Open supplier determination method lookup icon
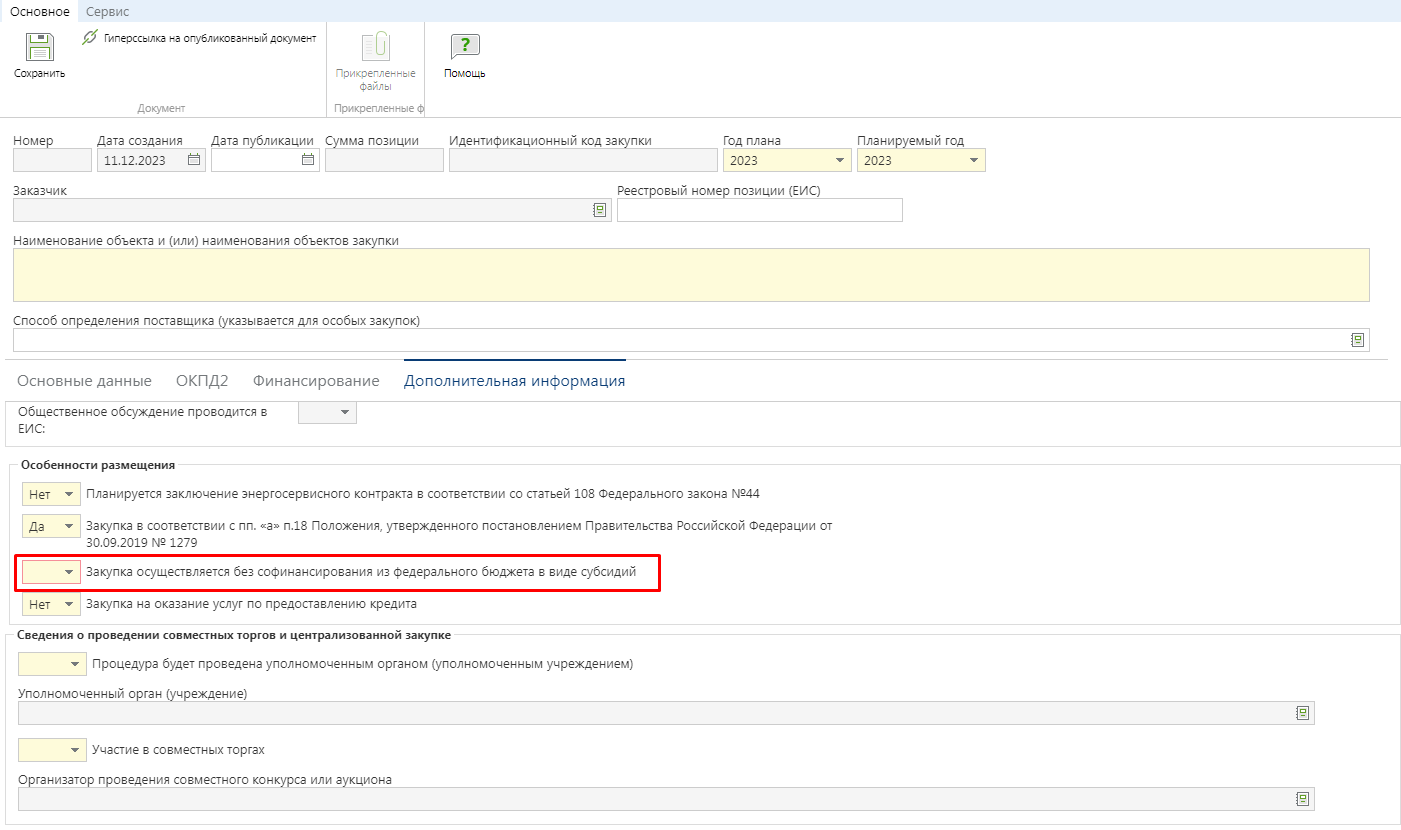 [1357, 340]
